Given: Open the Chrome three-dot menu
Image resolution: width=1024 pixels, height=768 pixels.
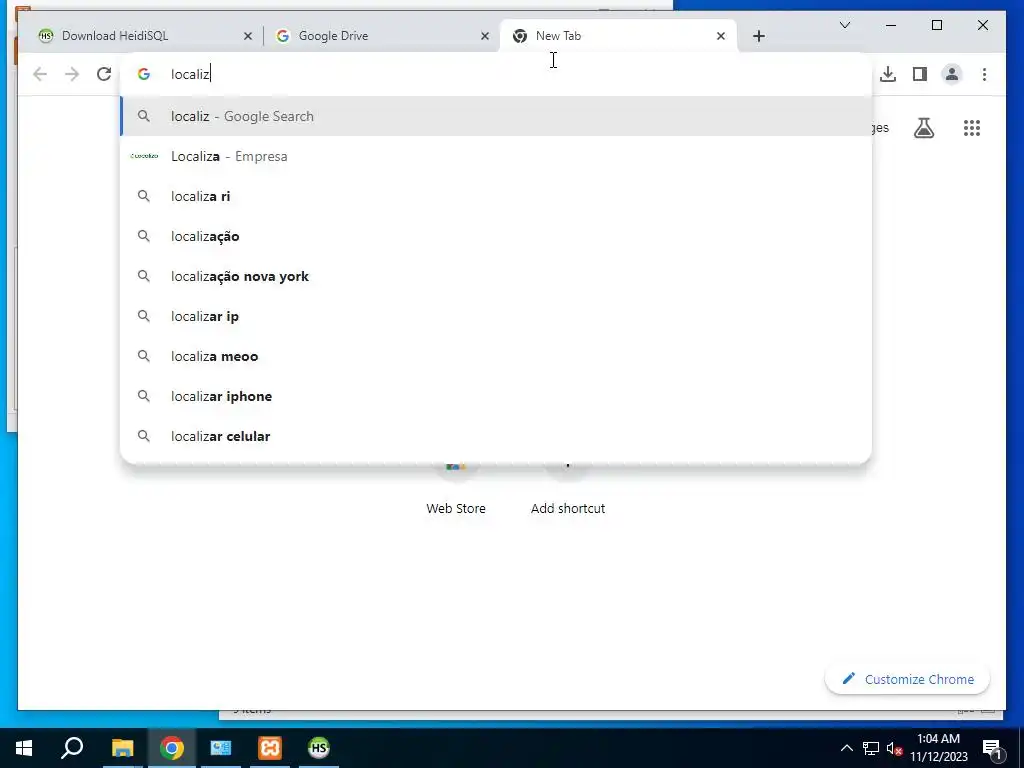Looking at the screenshot, I should coord(984,74).
